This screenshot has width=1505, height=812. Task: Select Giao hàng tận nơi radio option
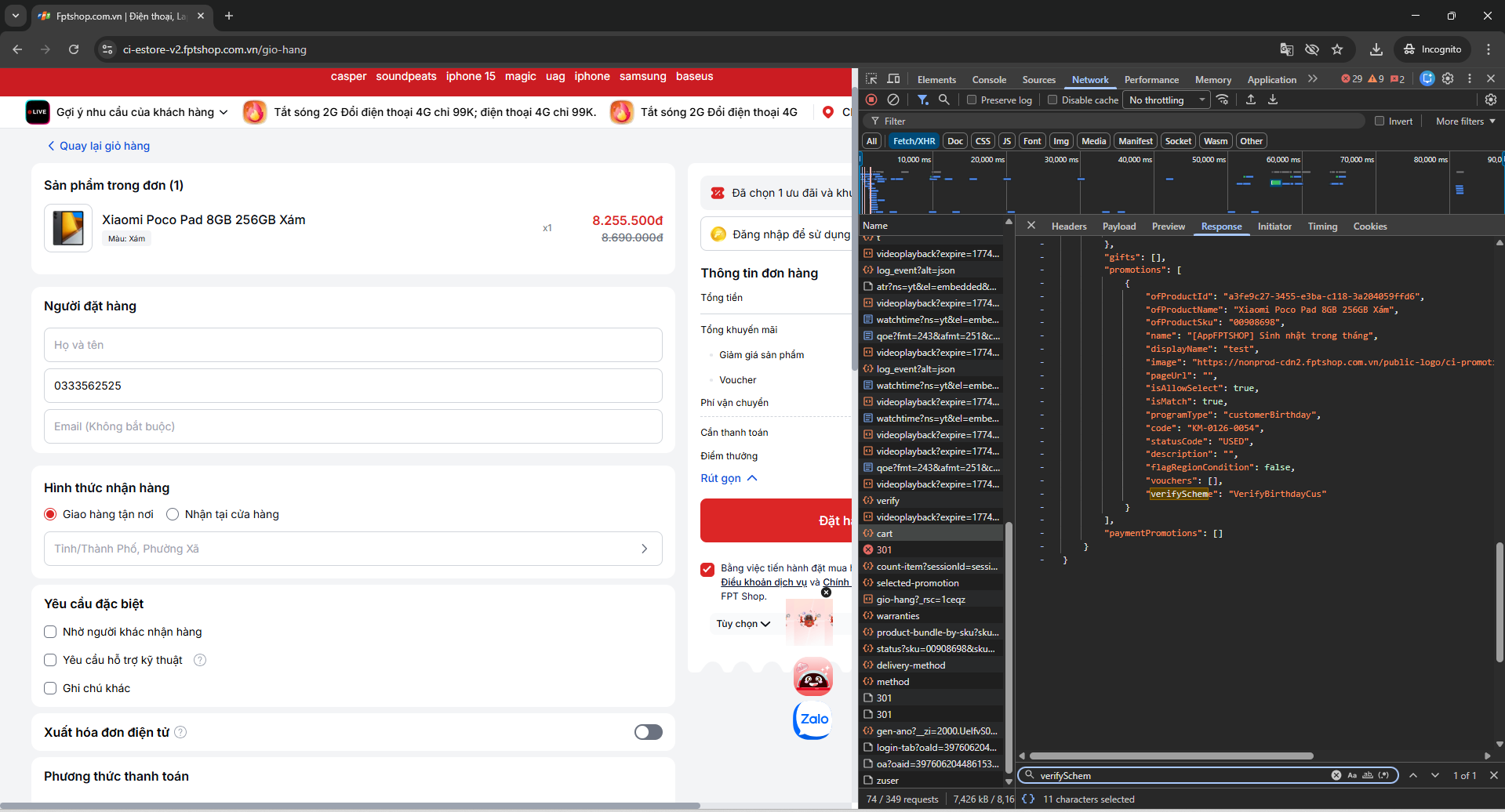click(50, 514)
